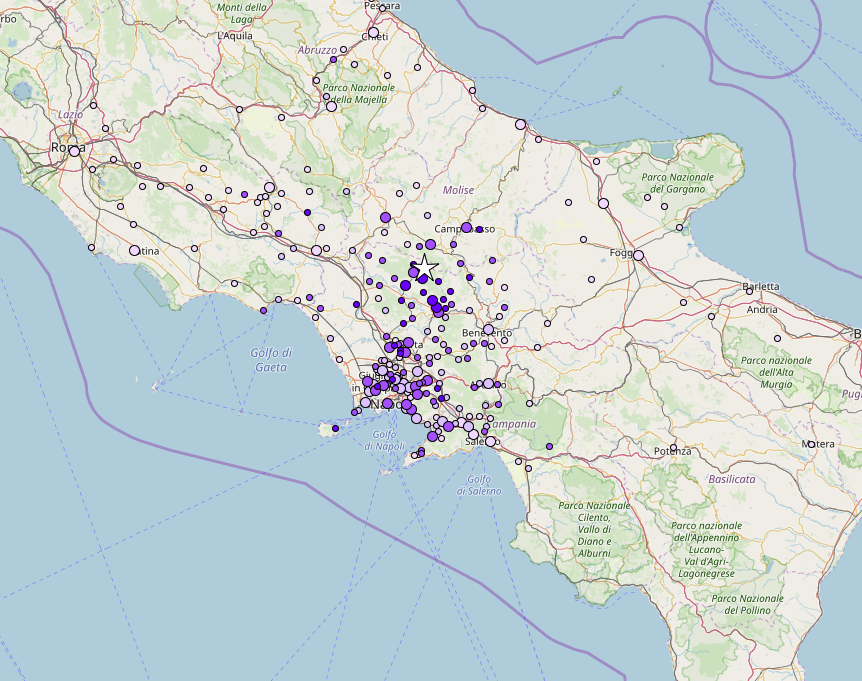
Task: Click the Golfo di Napoli label
Action: tap(384, 440)
